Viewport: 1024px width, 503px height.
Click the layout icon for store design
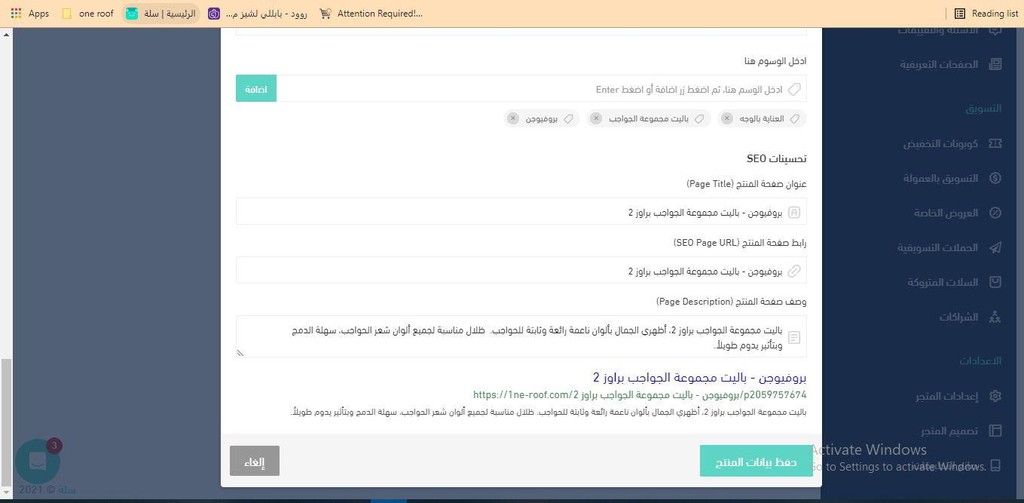coord(995,430)
